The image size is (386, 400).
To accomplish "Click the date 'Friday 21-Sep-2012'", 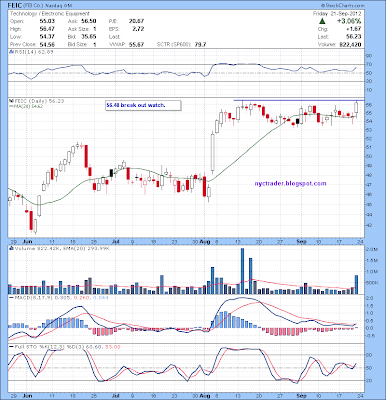I will point(337,14).
